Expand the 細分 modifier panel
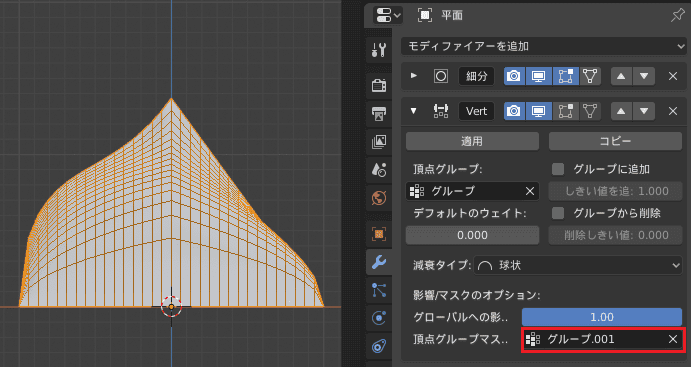 pyautogui.click(x=414, y=76)
